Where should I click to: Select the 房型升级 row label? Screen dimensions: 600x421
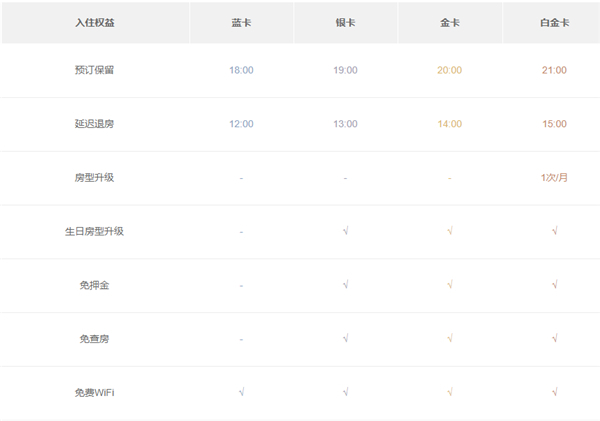pyautogui.click(x=94, y=178)
